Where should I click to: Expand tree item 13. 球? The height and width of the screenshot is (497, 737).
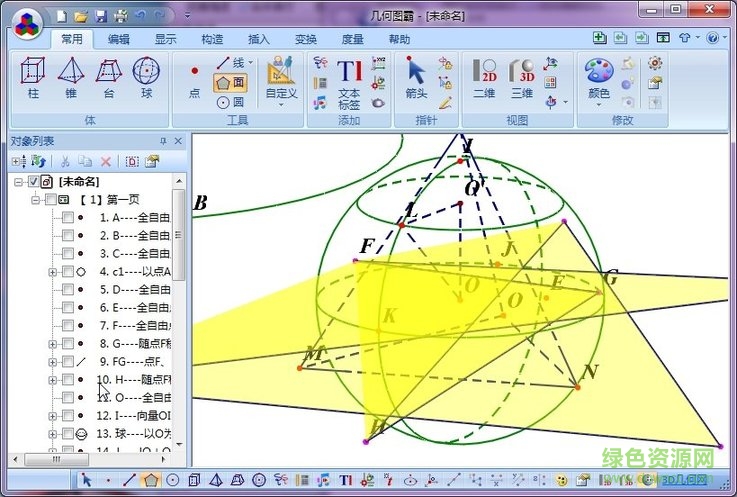click(x=52, y=433)
